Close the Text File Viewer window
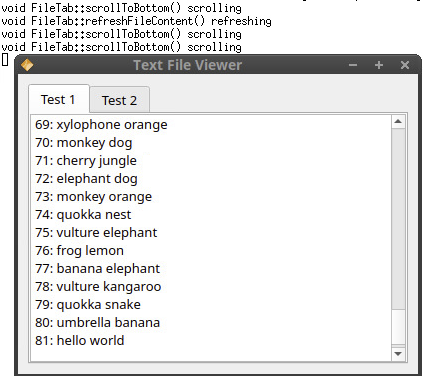 pos(405,65)
